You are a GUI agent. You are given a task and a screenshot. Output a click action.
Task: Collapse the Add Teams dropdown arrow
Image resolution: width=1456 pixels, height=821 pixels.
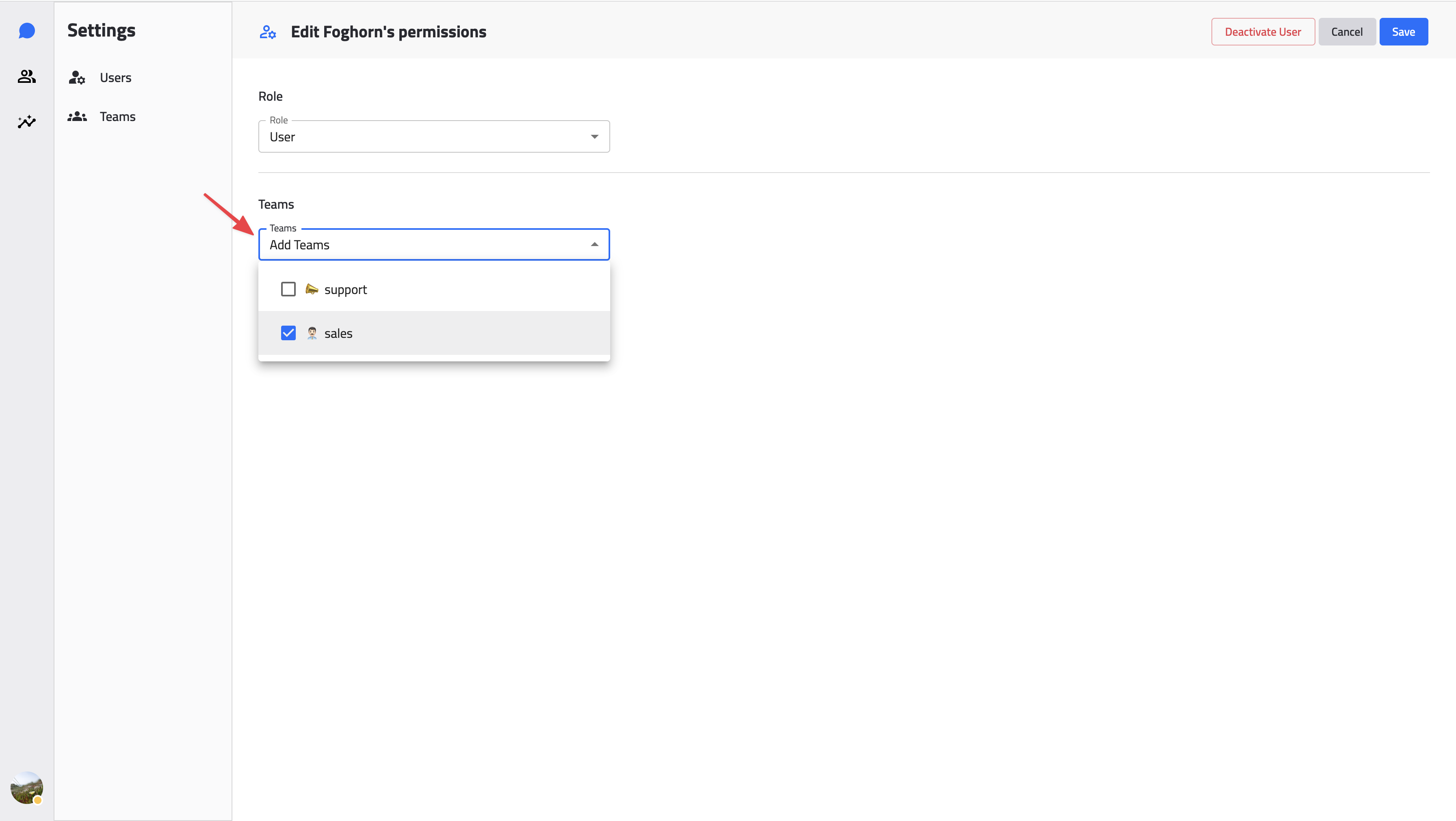[x=594, y=245]
